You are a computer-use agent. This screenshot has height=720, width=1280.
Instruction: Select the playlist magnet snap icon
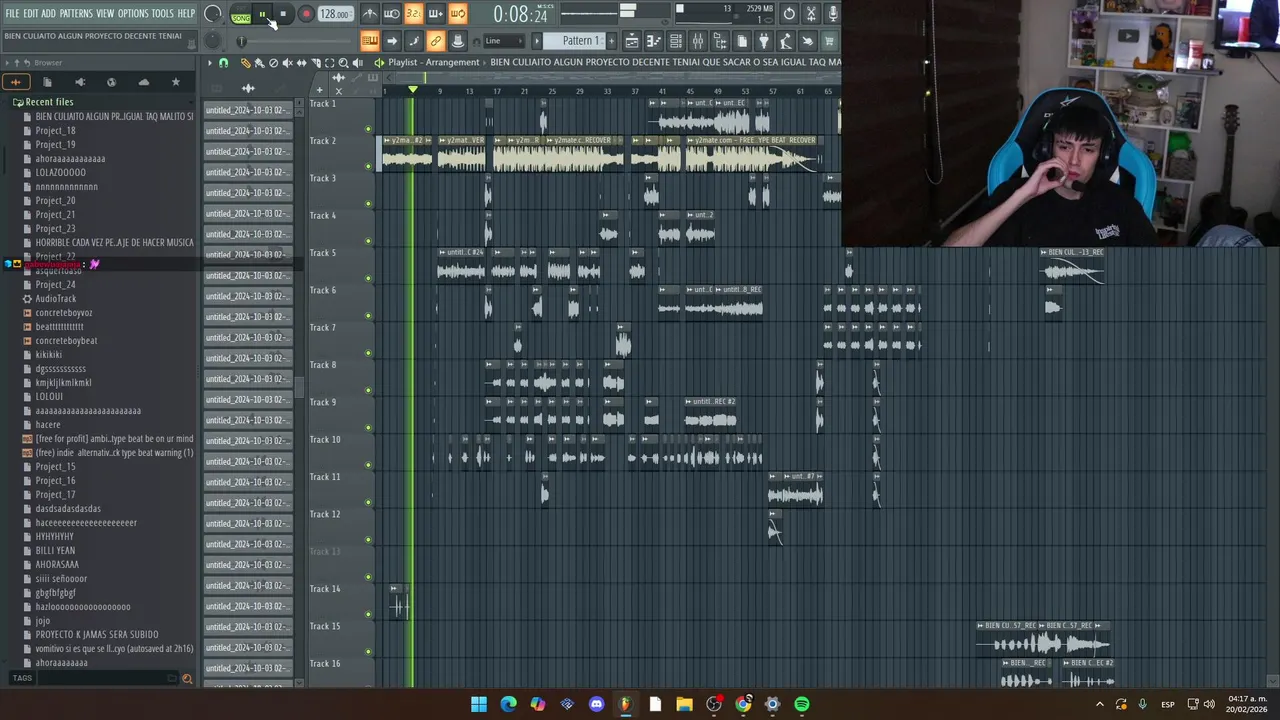click(x=222, y=62)
